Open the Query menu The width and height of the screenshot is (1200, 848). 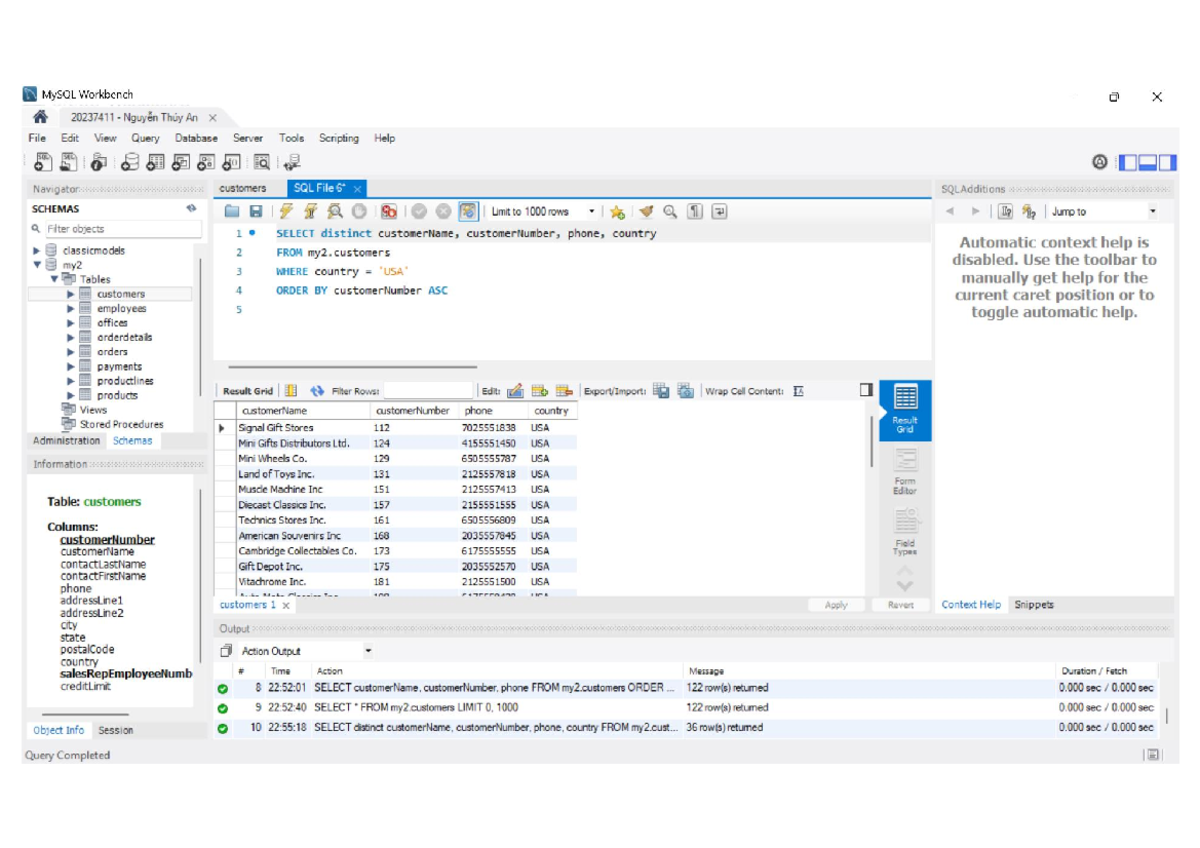coord(146,138)
